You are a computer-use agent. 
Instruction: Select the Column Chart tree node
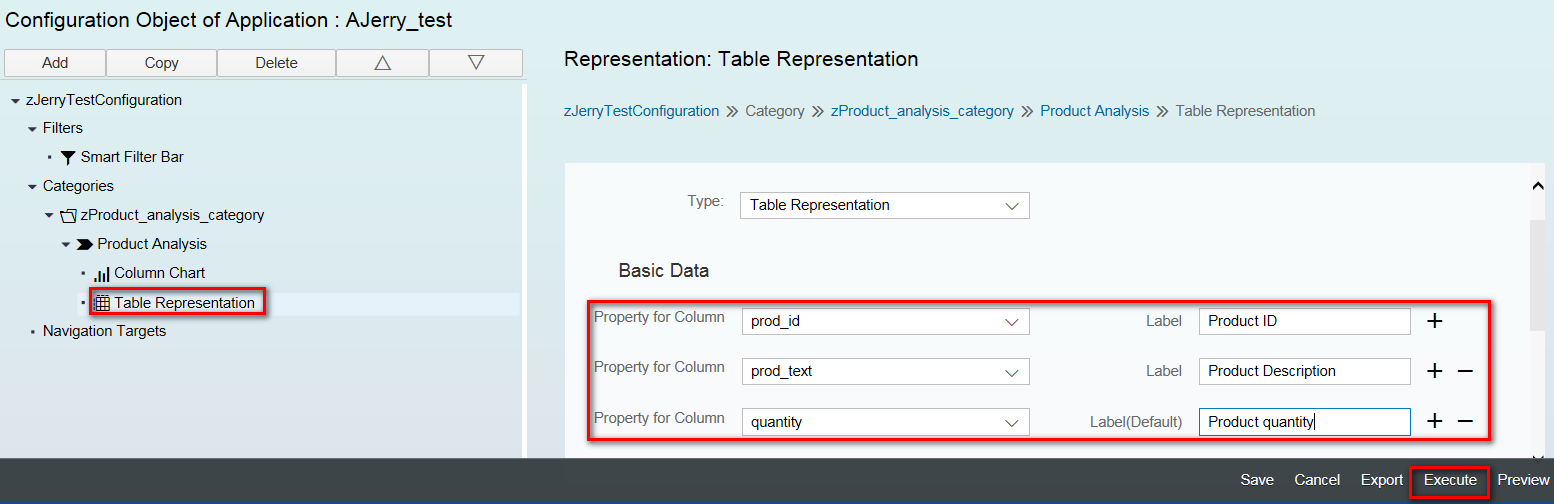coord(149,273)
